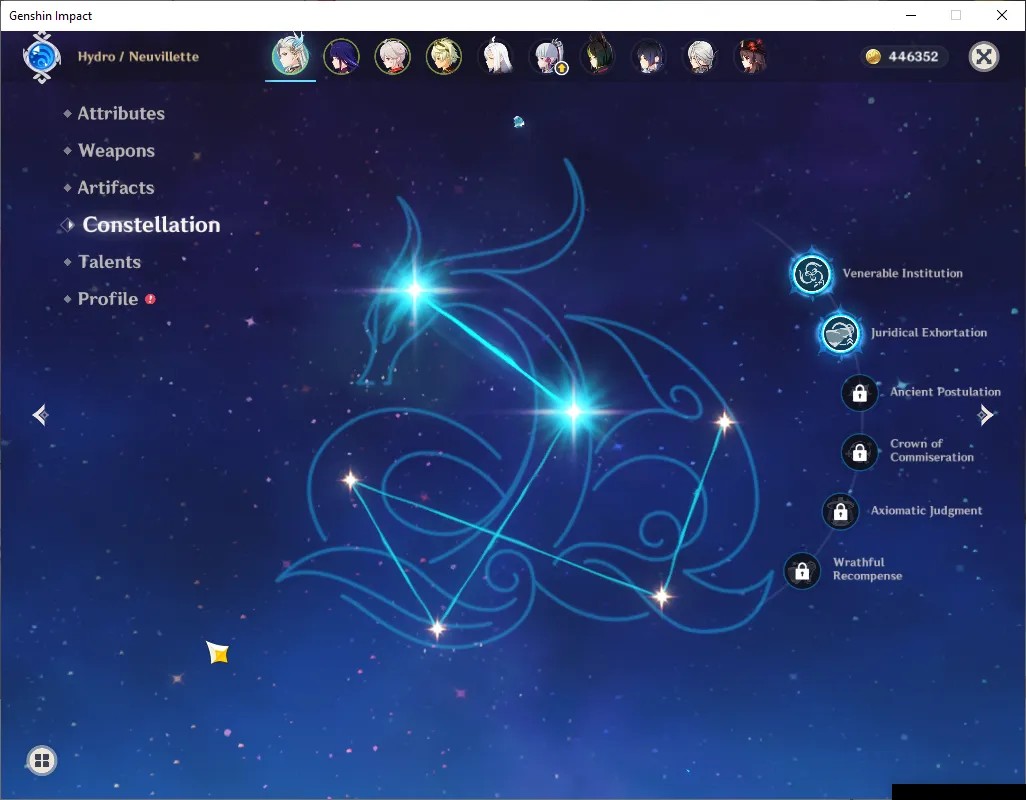
Task: Switch to the Artifacts section
Action: click(116, 188)
